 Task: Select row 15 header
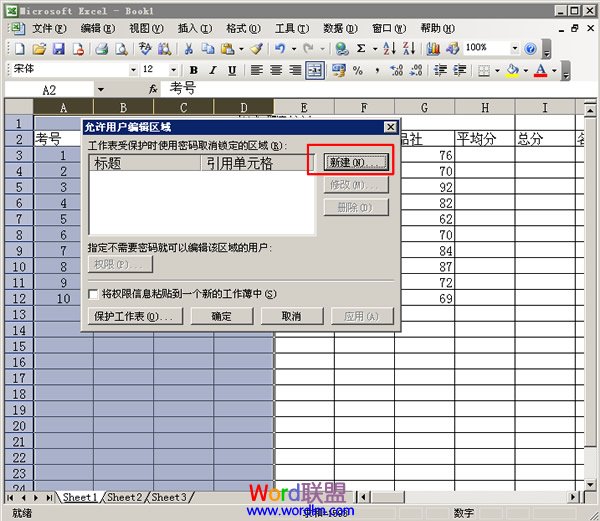[19, 347]
